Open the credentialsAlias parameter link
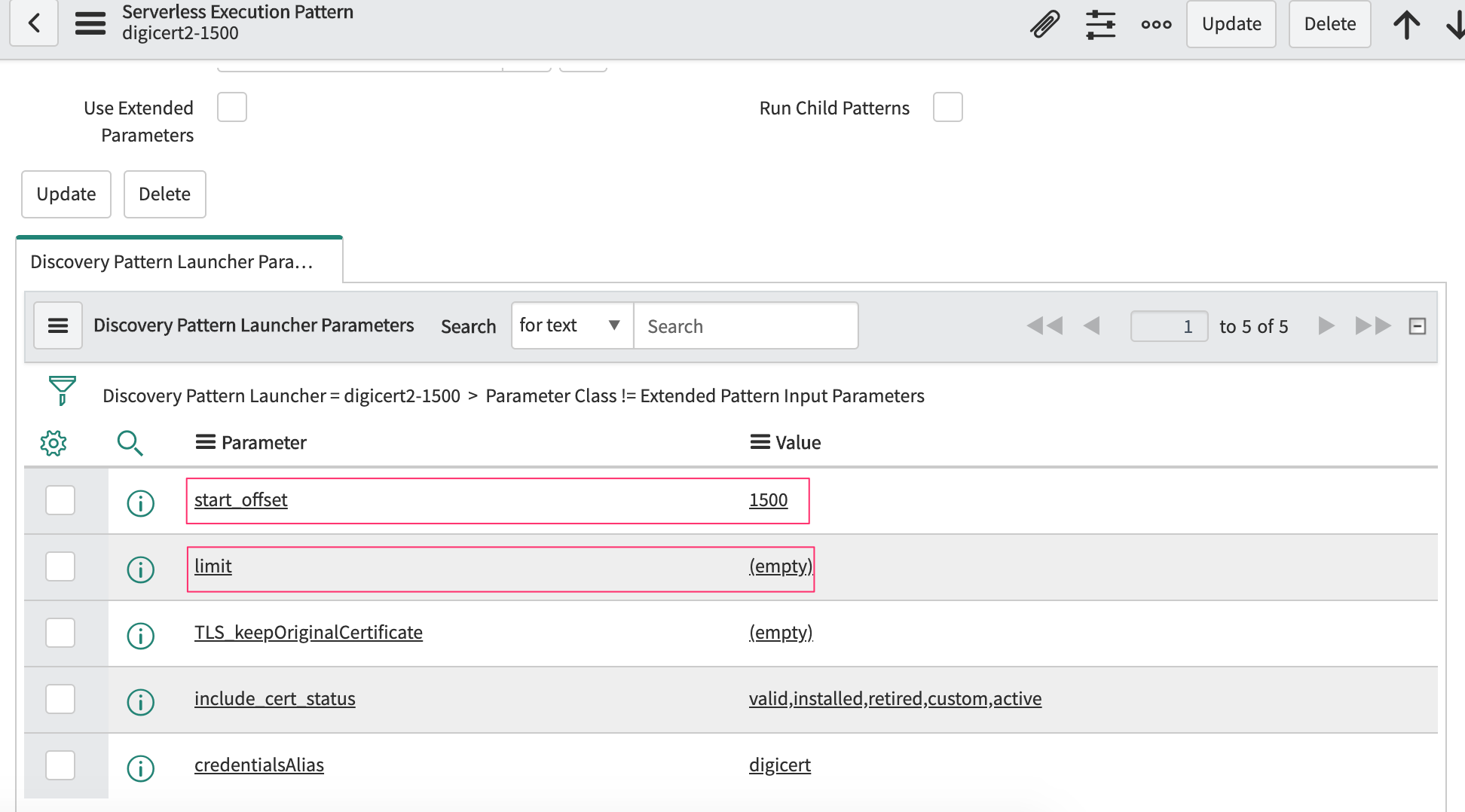This screenshot has width=1465, height=812. [259, 765]
